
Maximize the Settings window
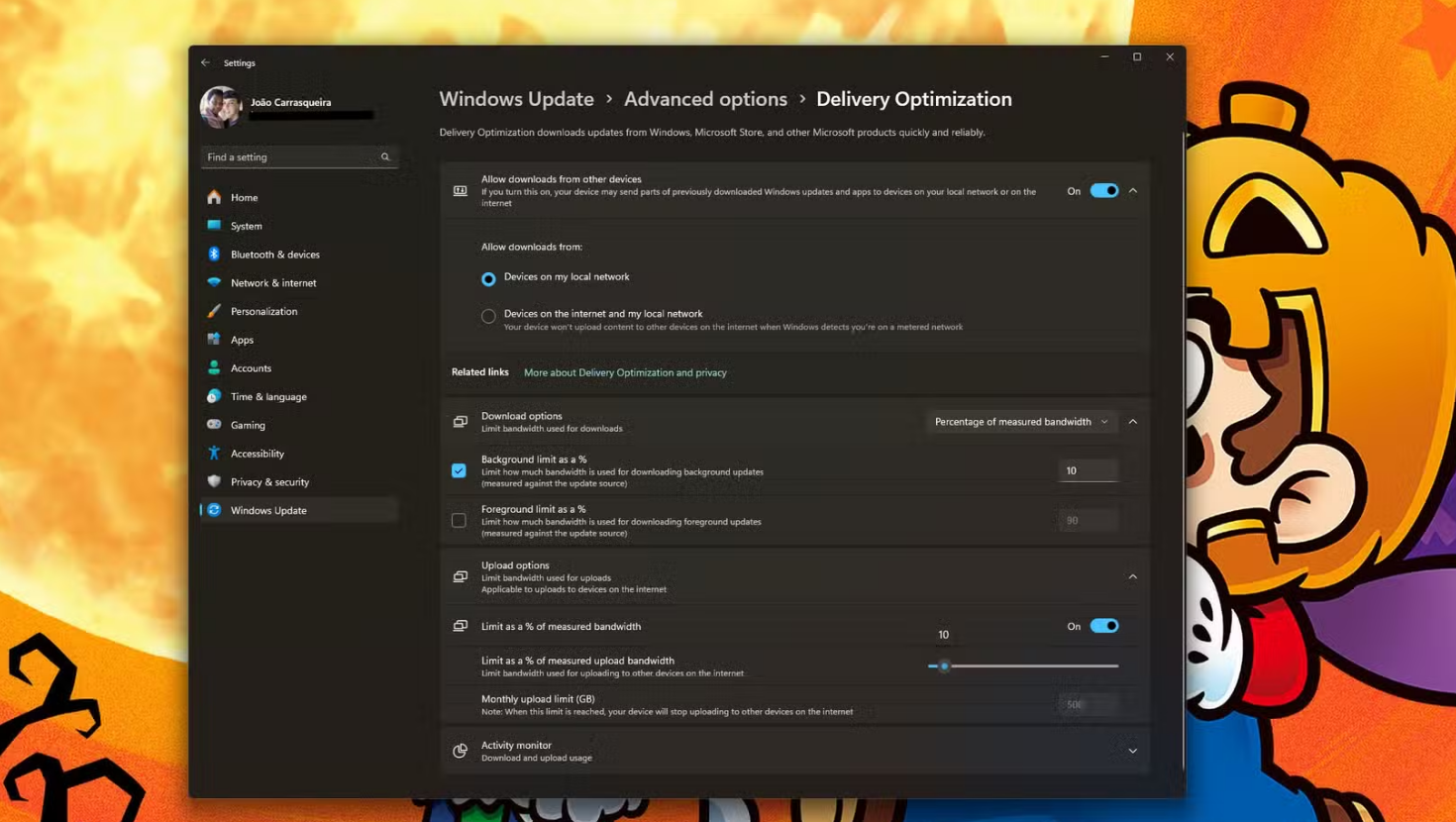click(x=1137, y=57)
